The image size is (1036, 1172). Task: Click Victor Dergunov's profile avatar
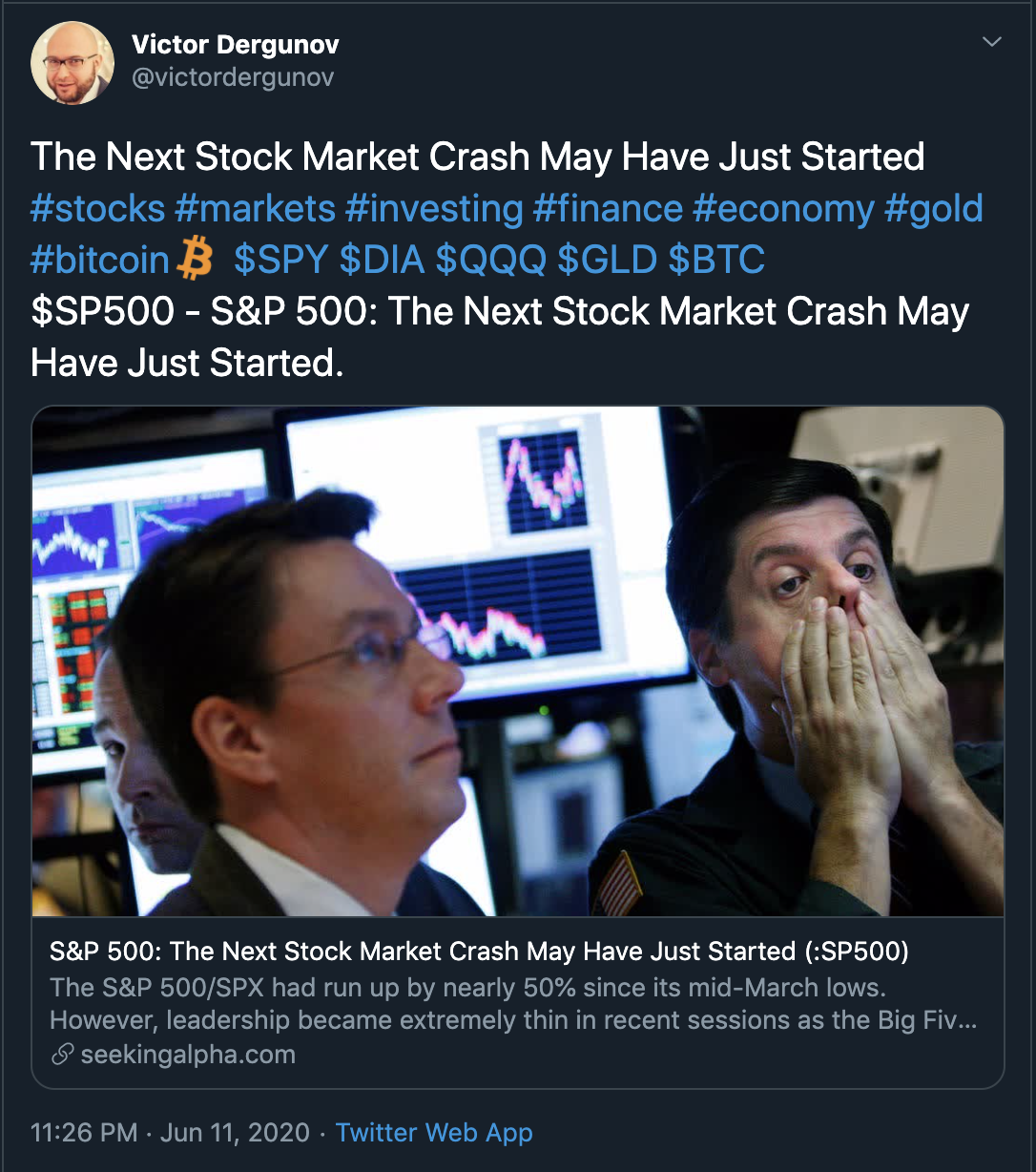tap(72, 62)
